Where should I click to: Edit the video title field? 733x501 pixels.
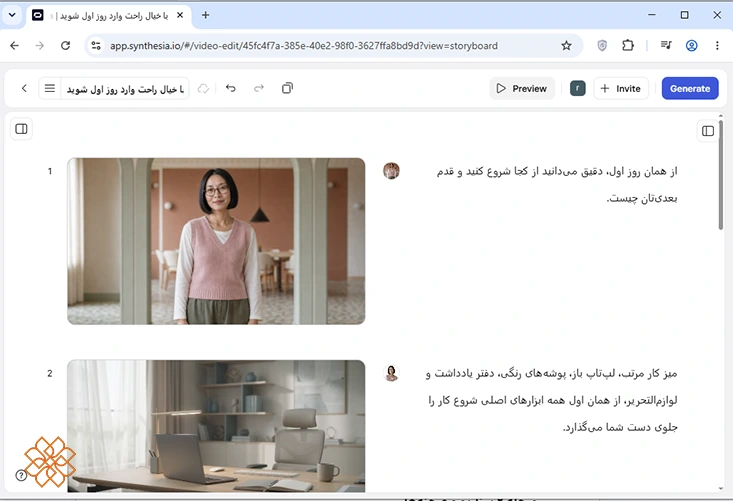(x=125, y=89)
